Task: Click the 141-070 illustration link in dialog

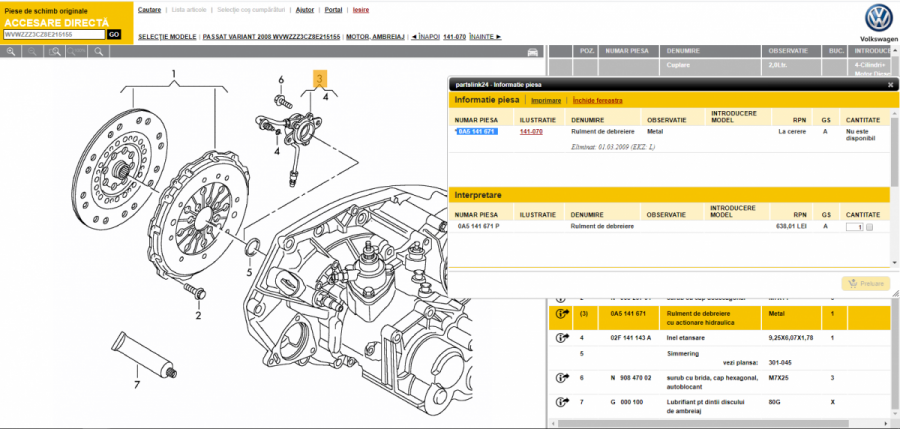Action: point(531,131)
